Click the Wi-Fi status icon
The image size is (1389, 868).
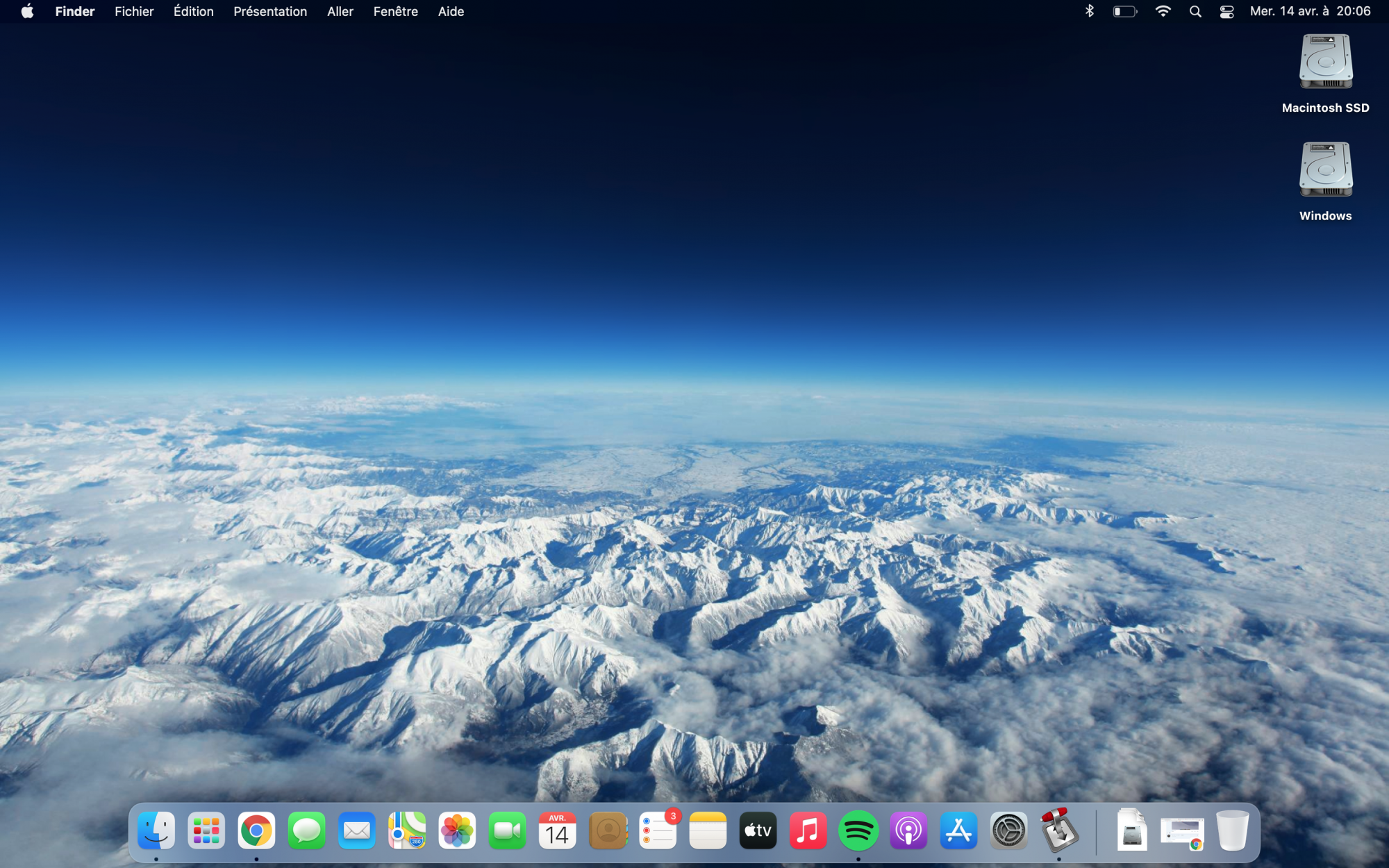click(x=1163, y=12)
